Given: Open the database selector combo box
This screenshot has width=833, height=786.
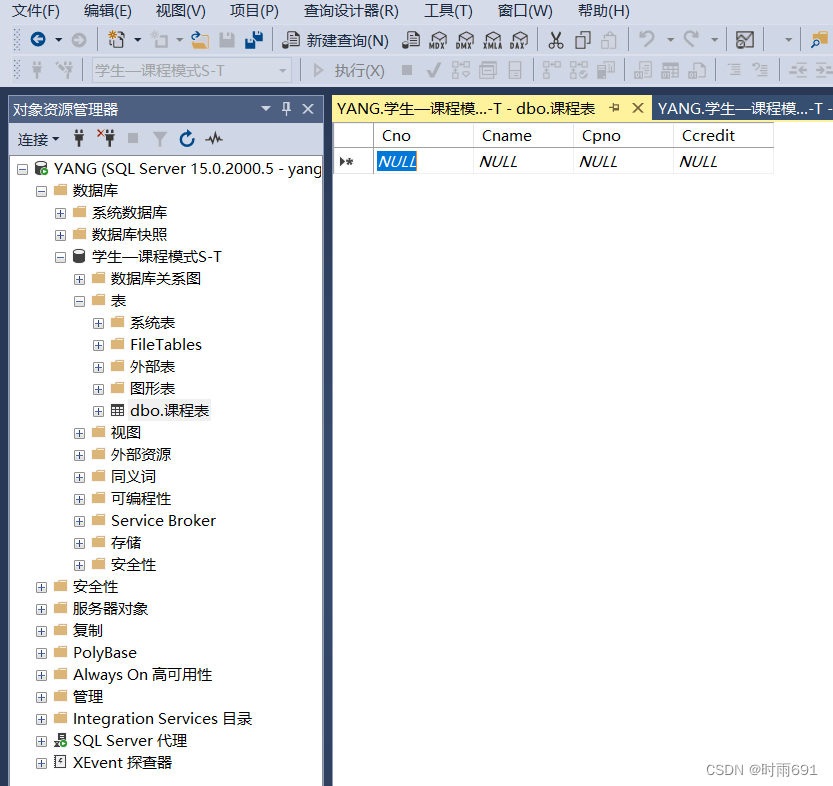Looking at the screenshot, I should coord(192,71).
